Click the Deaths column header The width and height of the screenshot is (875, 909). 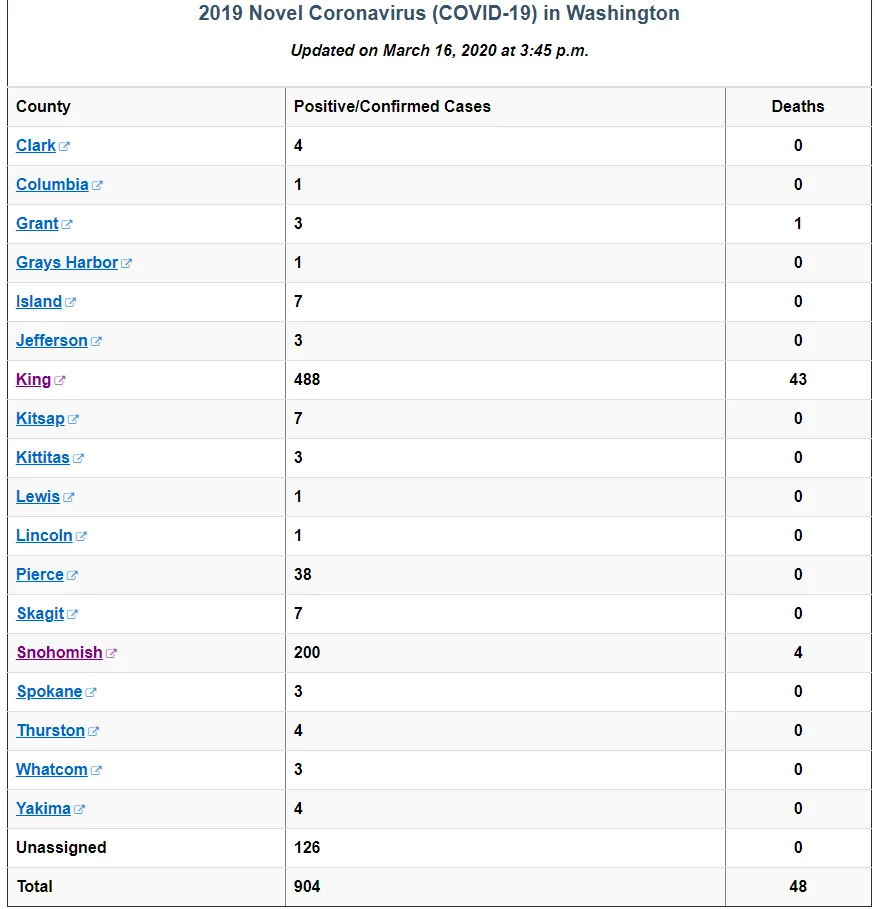[798, 107]
